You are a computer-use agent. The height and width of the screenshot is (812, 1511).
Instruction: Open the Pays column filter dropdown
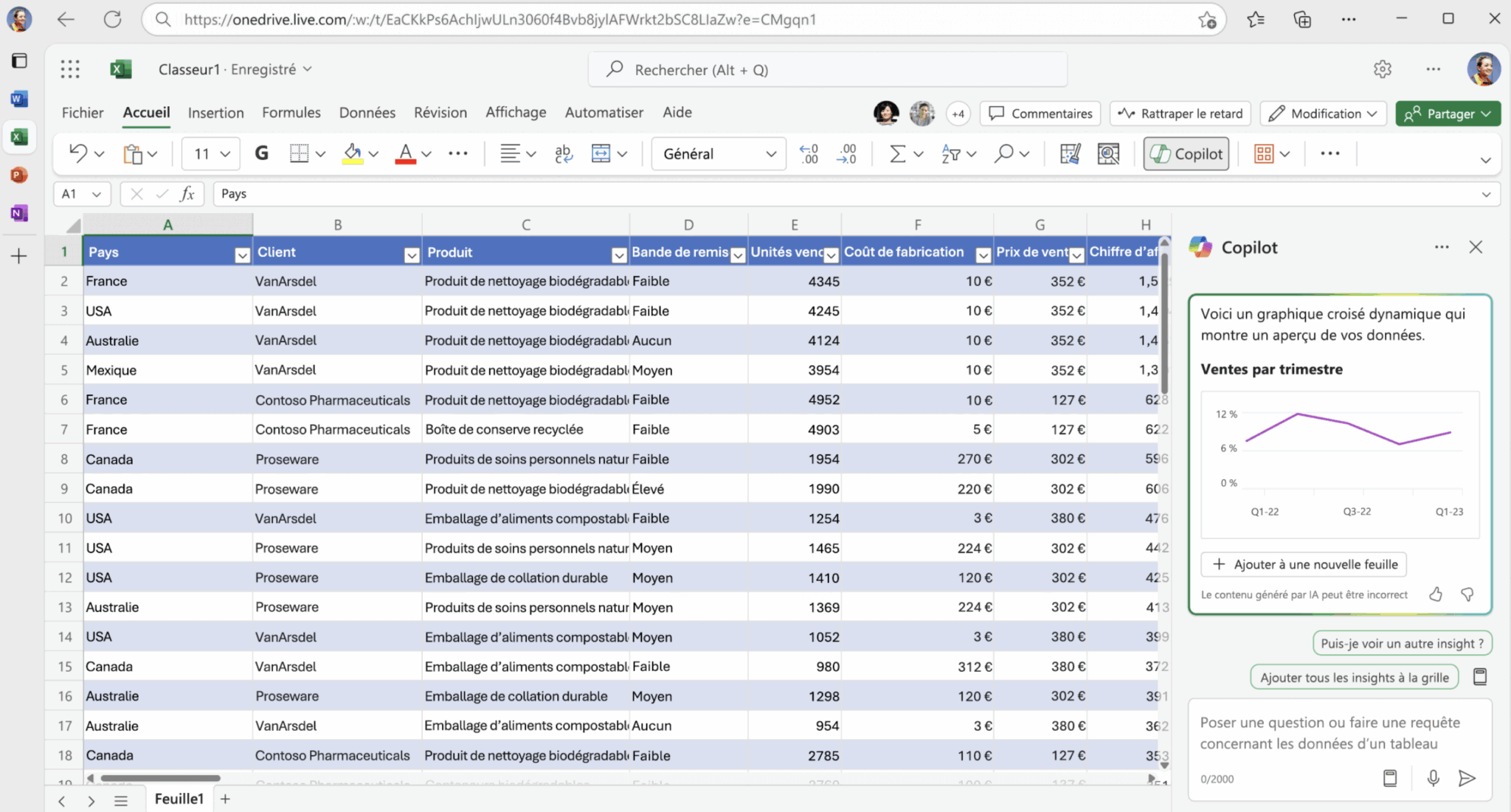[x=242, y=255]
